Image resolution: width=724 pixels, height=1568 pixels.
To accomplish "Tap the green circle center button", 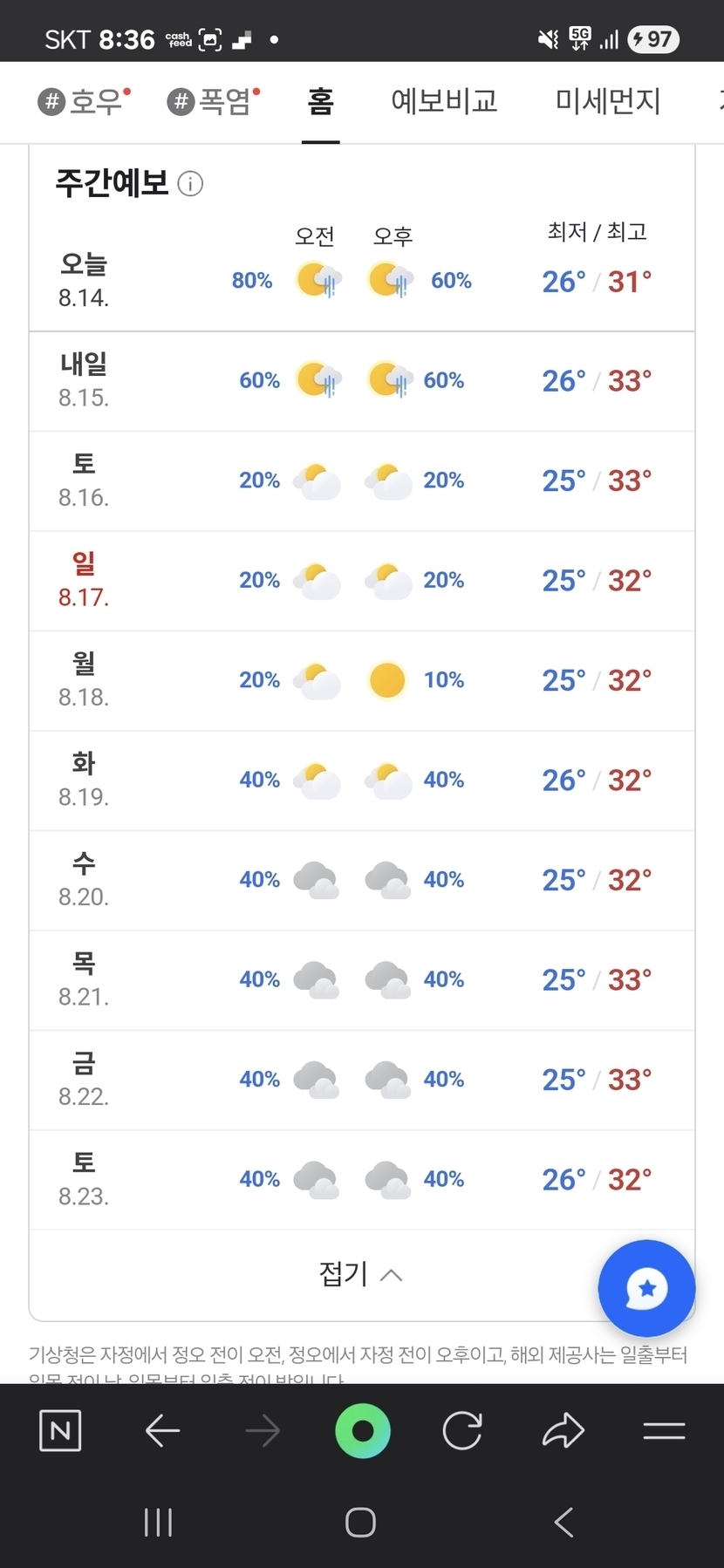I will tap(362, 1430).
